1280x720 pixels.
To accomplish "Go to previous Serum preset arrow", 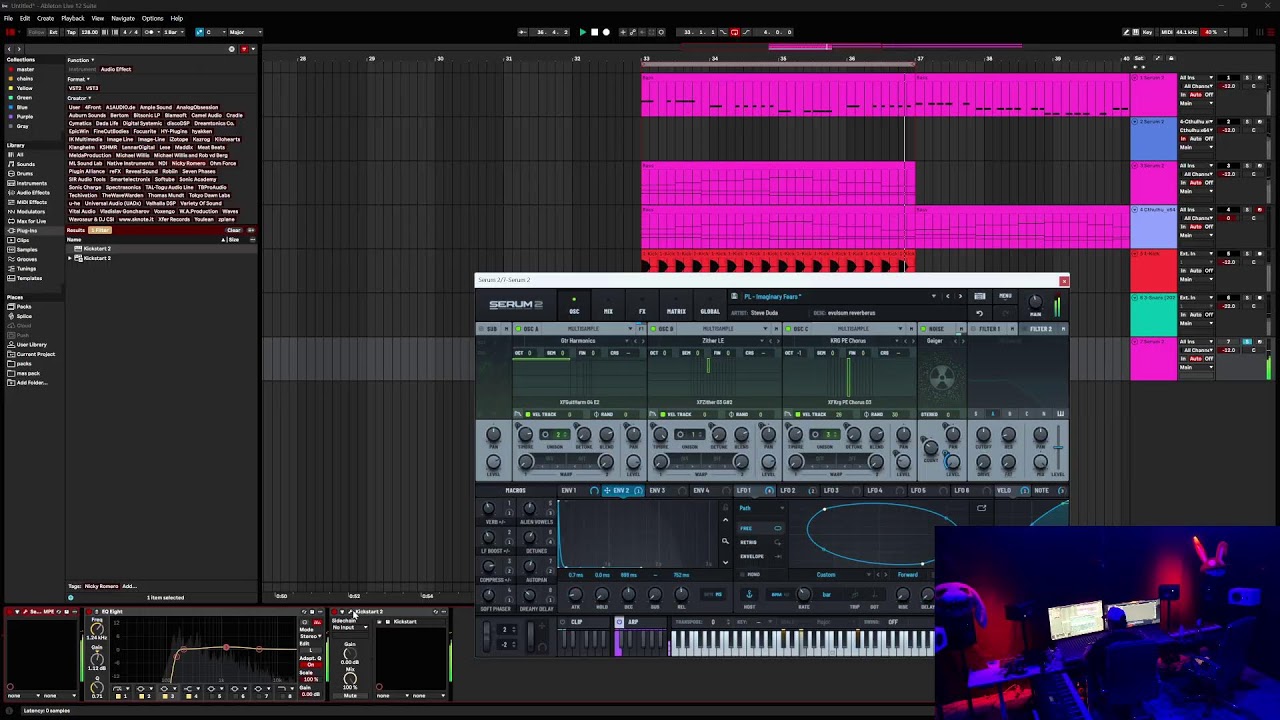I will (948, 296).
